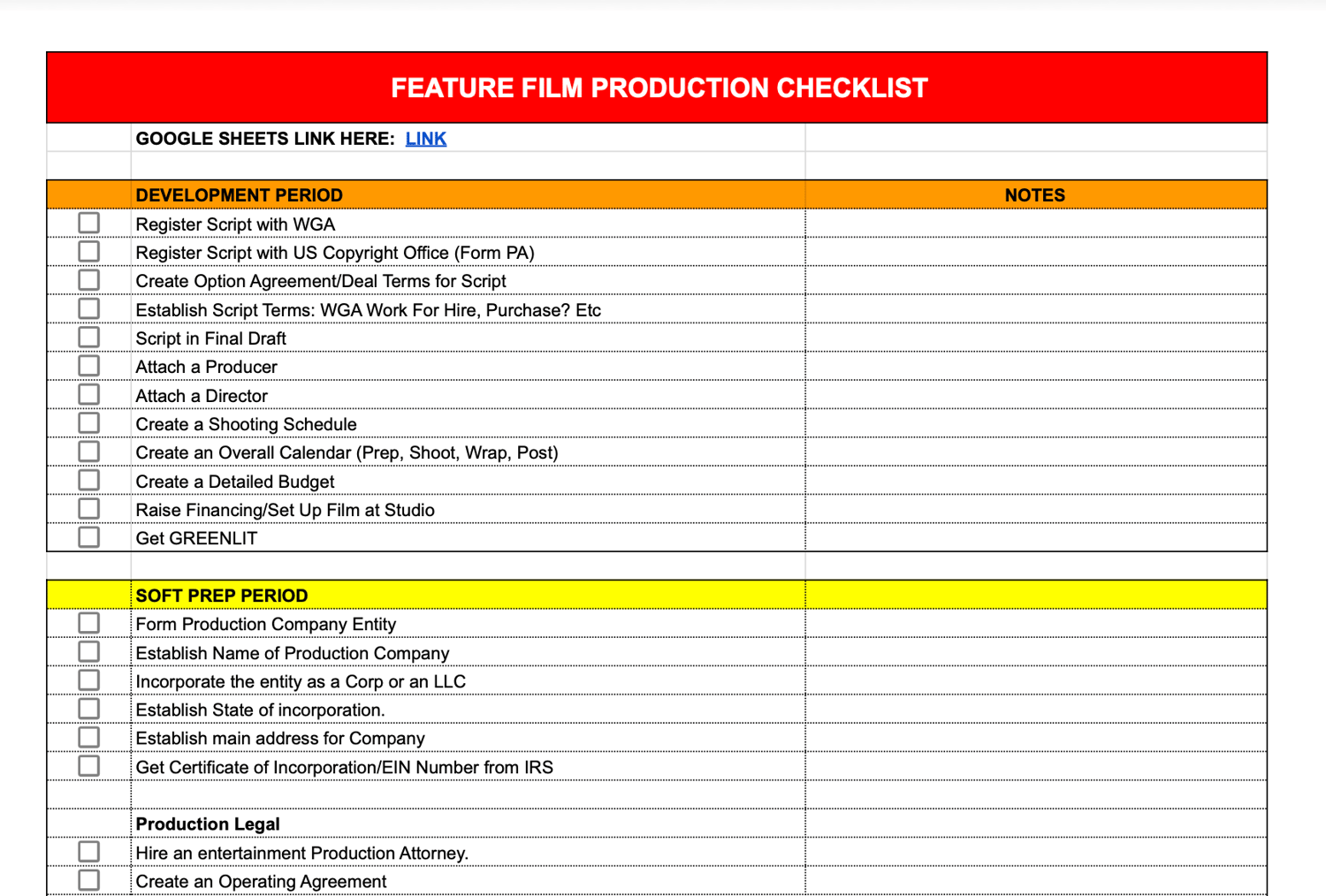Mark Create a Detailed Budget complete
This screenshot has height=896, width=1326.
(x=88, y=480)
